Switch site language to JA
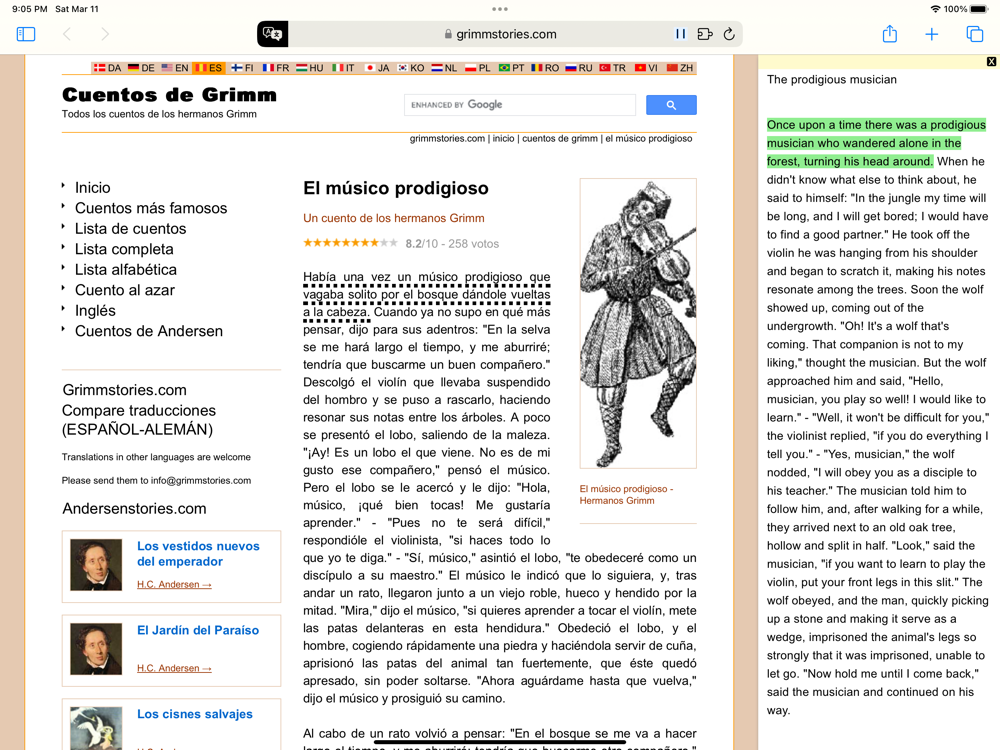Image resolution: width=1000 pixels, height=750 pixels. (377, 68)
